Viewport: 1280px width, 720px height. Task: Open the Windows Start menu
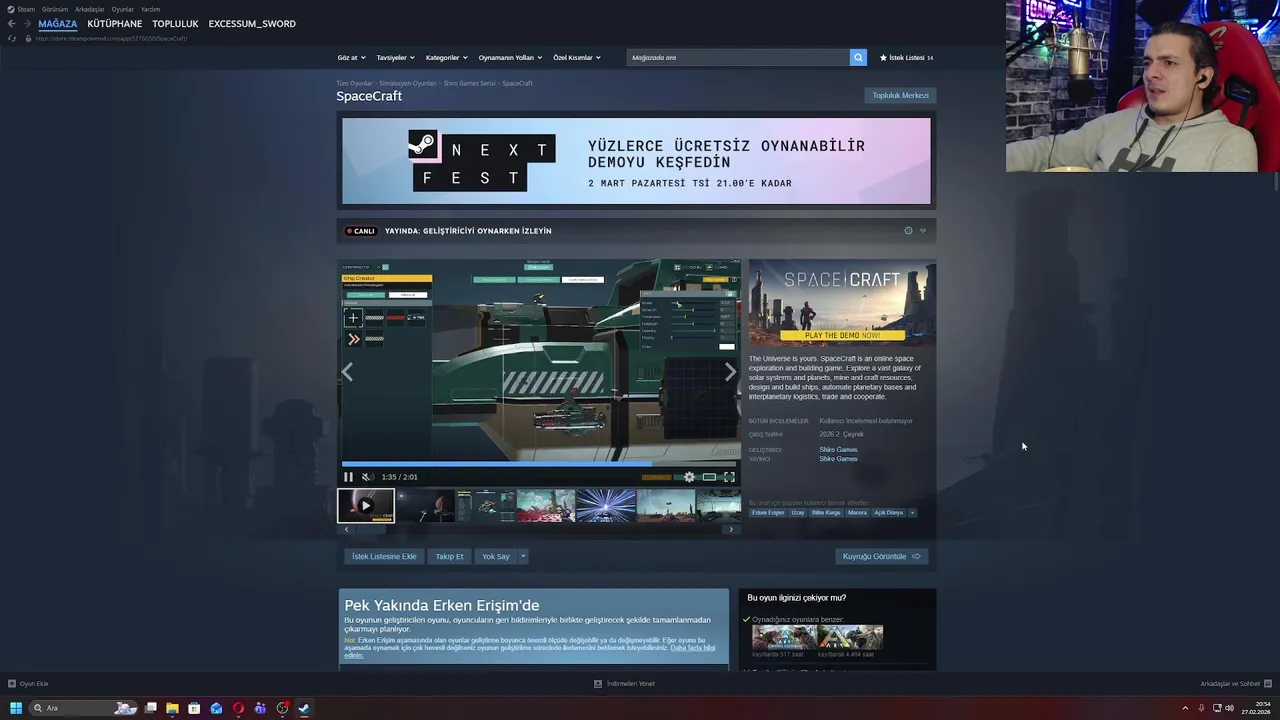16,708
